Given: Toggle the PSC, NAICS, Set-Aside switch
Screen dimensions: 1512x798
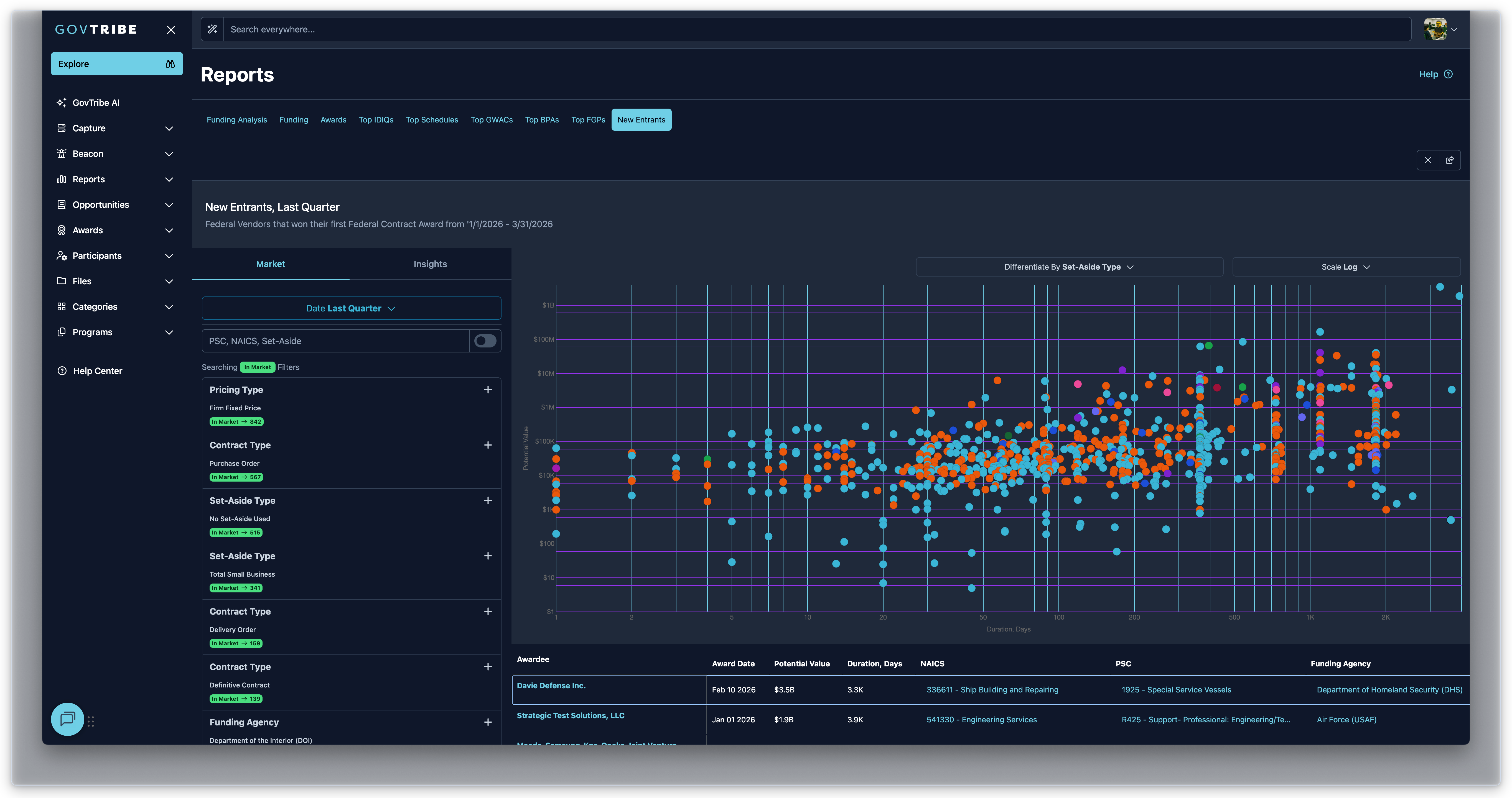Looking at the screenshot, I should pos(485,341).
